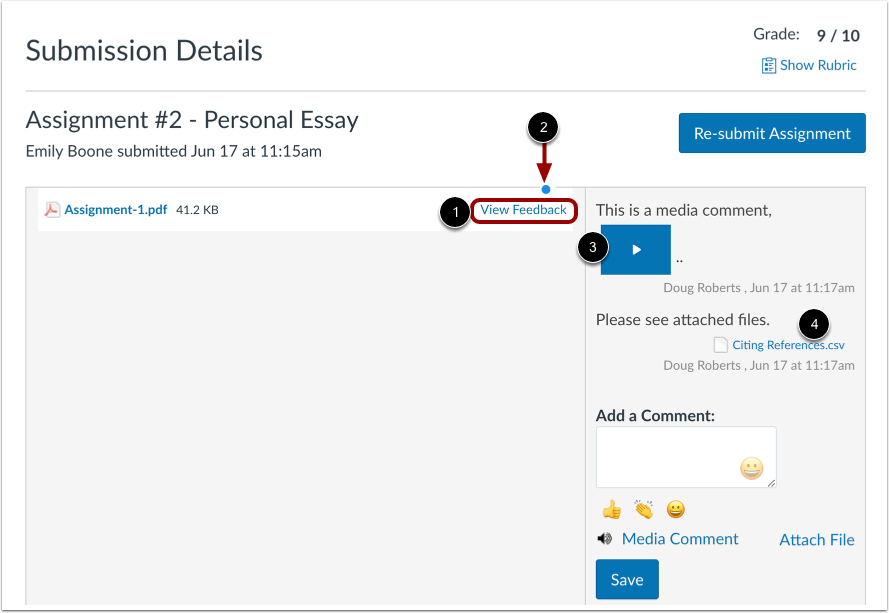React with the smiley face emoji

(676, 509)
